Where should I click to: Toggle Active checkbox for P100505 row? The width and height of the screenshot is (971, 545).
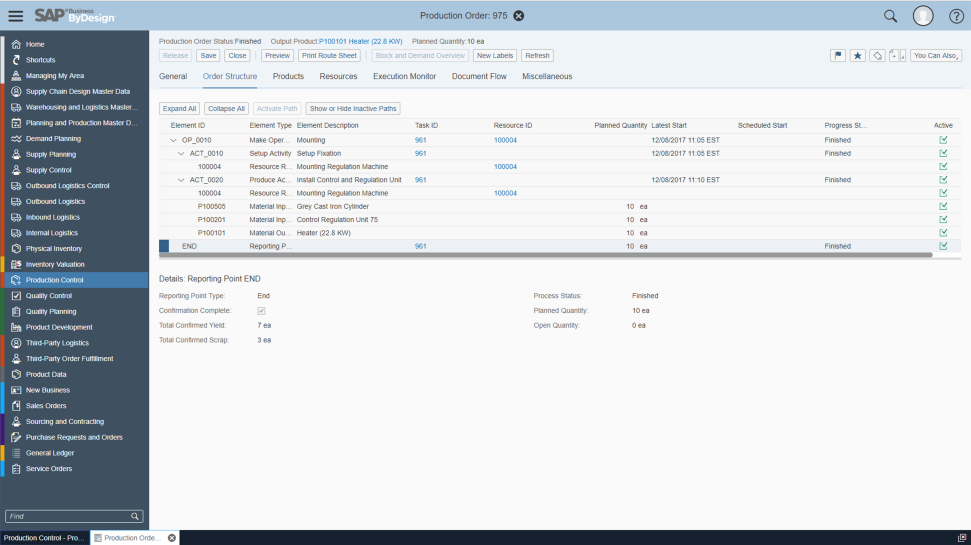943,206
